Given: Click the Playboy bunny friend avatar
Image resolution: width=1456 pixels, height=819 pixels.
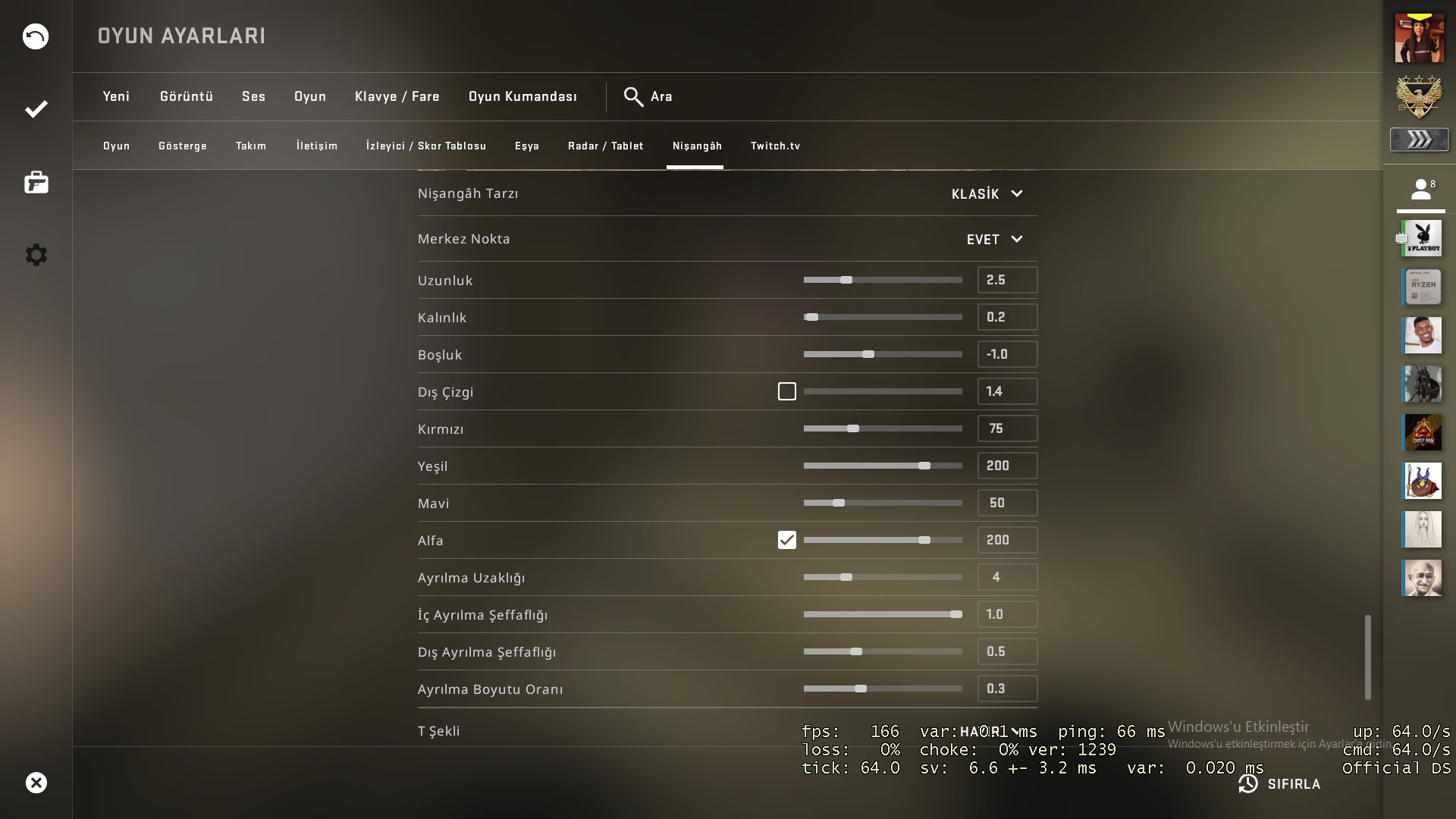Looking at the screenshot, I should click(x=1423, y=238).
